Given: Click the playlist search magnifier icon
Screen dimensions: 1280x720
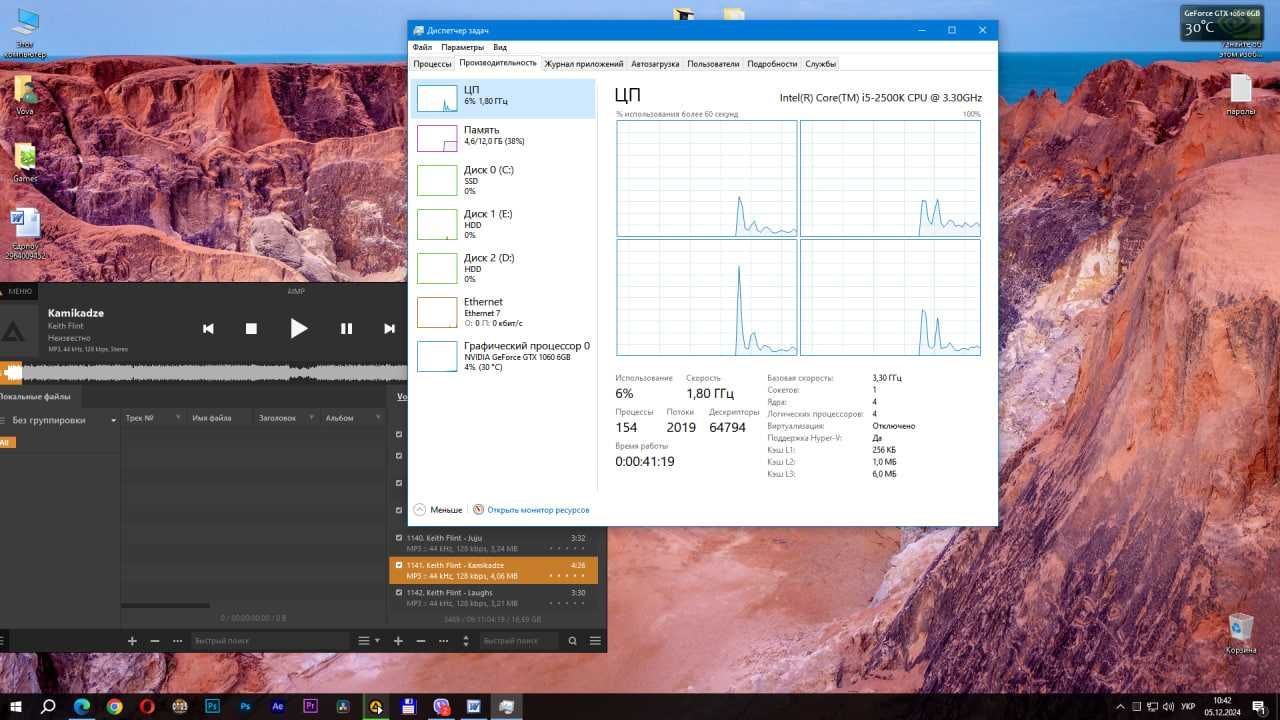Looking at the screenshot, I should pos(573,641).
